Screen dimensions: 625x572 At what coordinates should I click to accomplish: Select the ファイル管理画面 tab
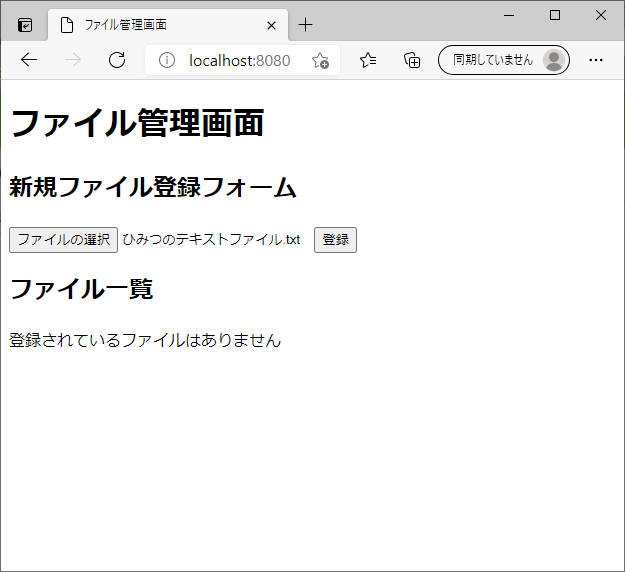[x=168, y=25]
